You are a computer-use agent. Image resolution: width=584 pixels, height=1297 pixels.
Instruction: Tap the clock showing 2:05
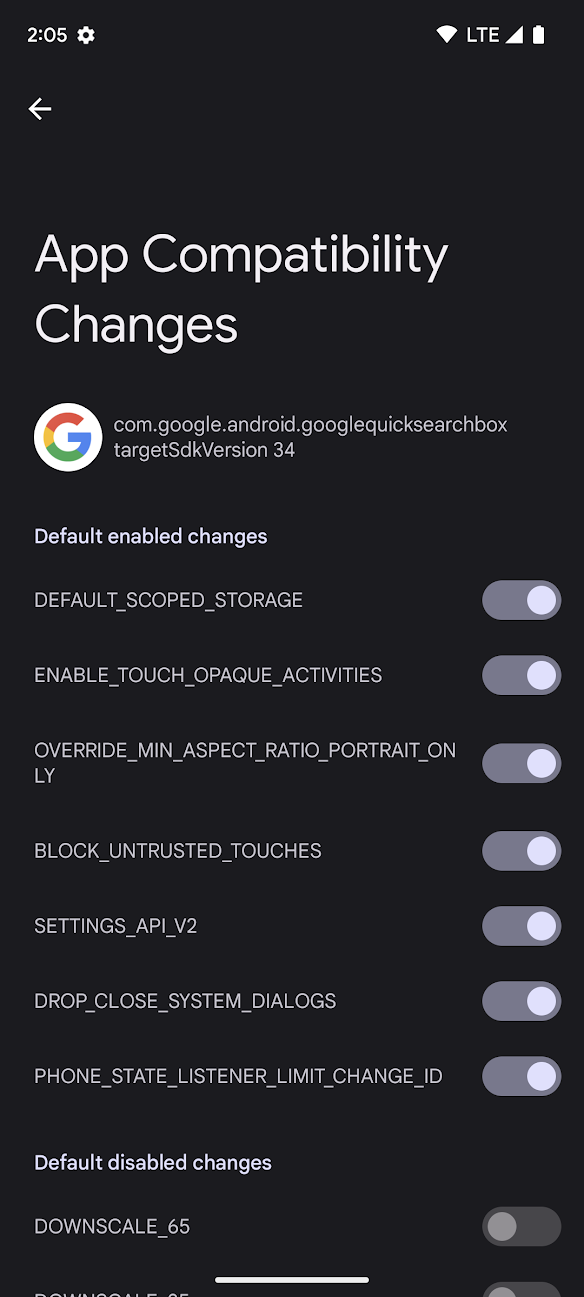coord(47,35)
